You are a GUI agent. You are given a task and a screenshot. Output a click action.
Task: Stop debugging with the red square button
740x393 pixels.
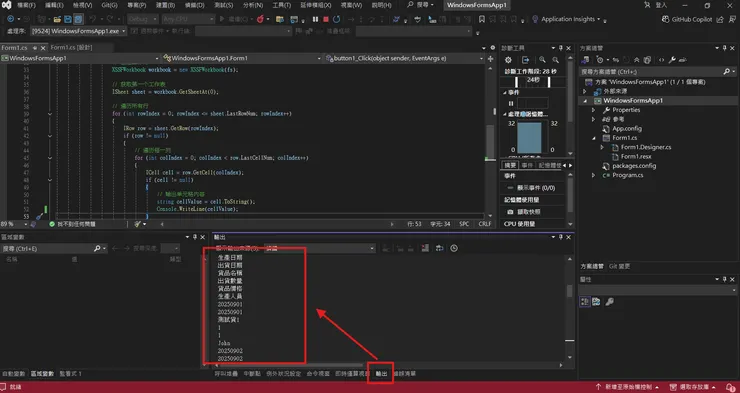pyautogui.click(x=326, y=19)
